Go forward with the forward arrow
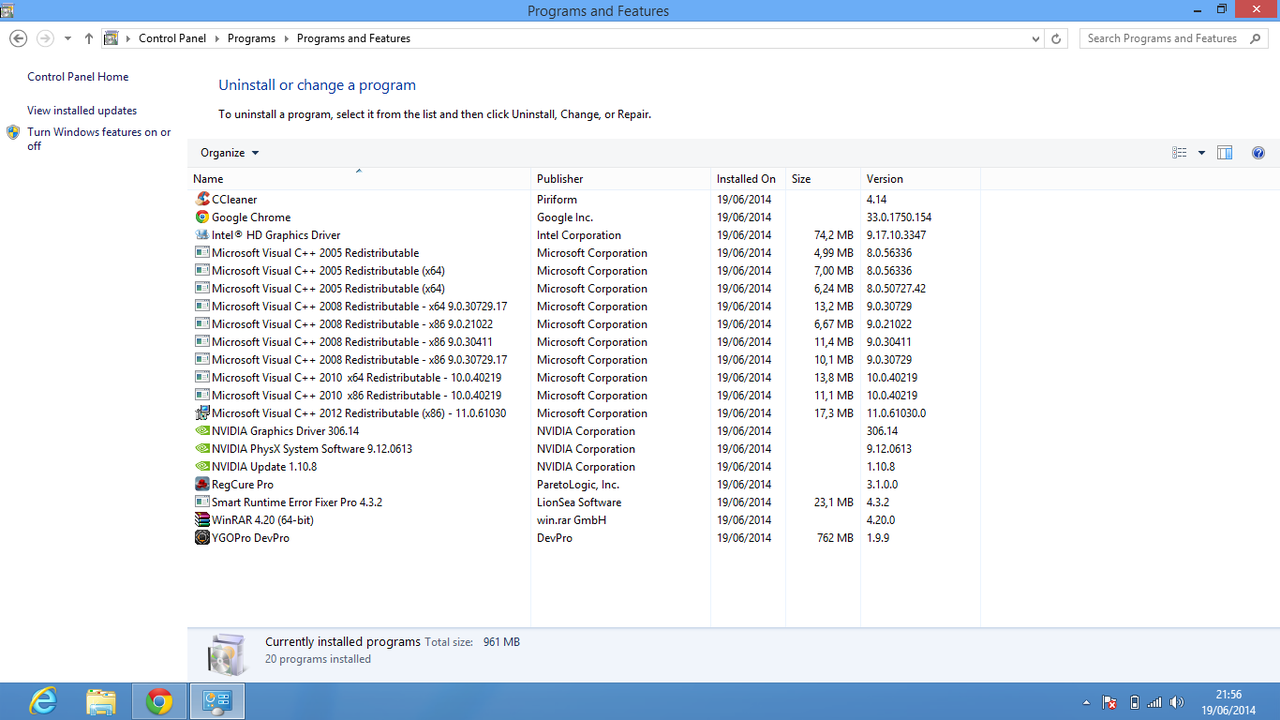The width and height of the screenshot is (1280, 720). pyautogui.click(x=45, y=38)
